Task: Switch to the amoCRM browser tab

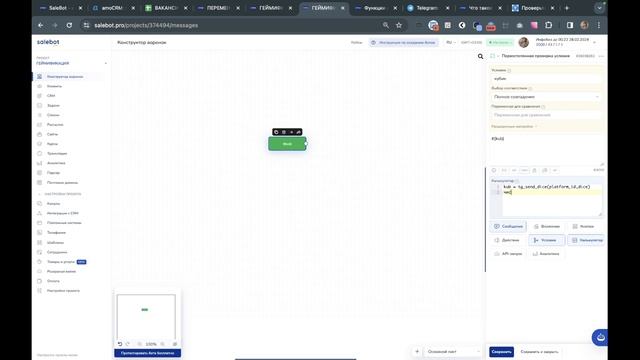Action: click(113, 8)
